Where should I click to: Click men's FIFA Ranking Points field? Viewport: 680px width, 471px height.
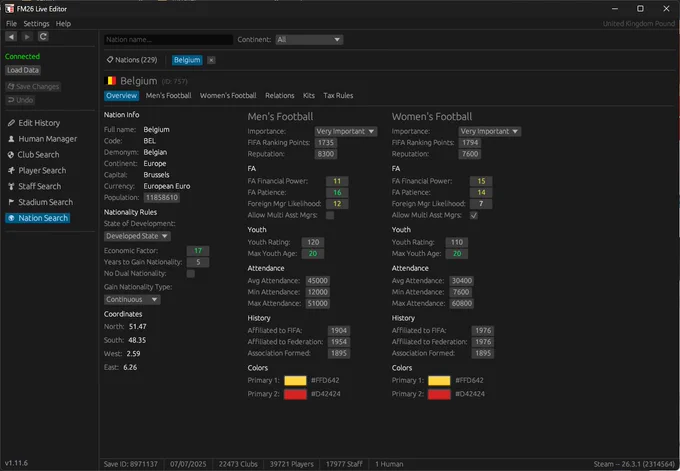coord(326,143)
